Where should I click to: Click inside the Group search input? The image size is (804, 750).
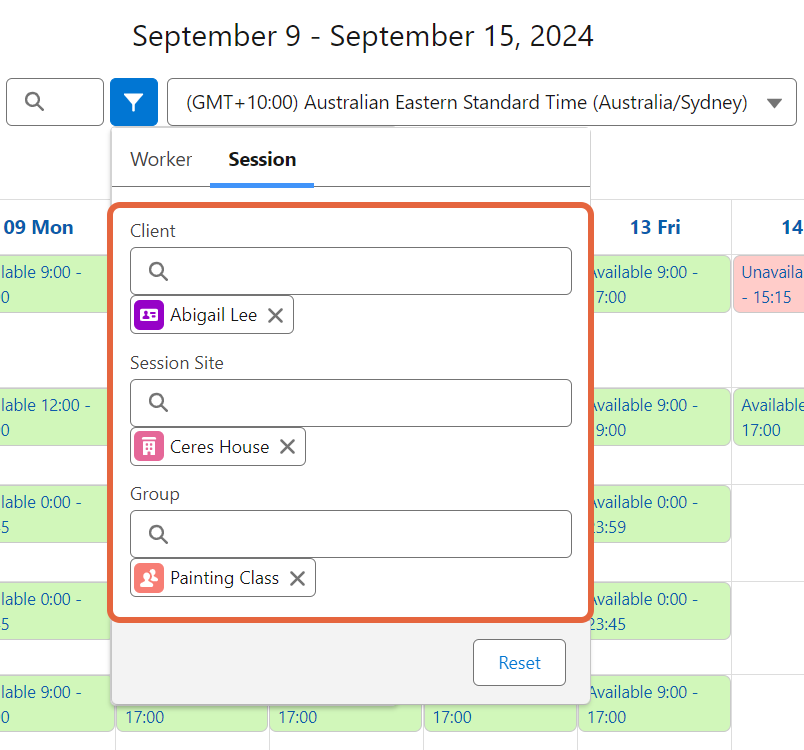coord(350,534)
